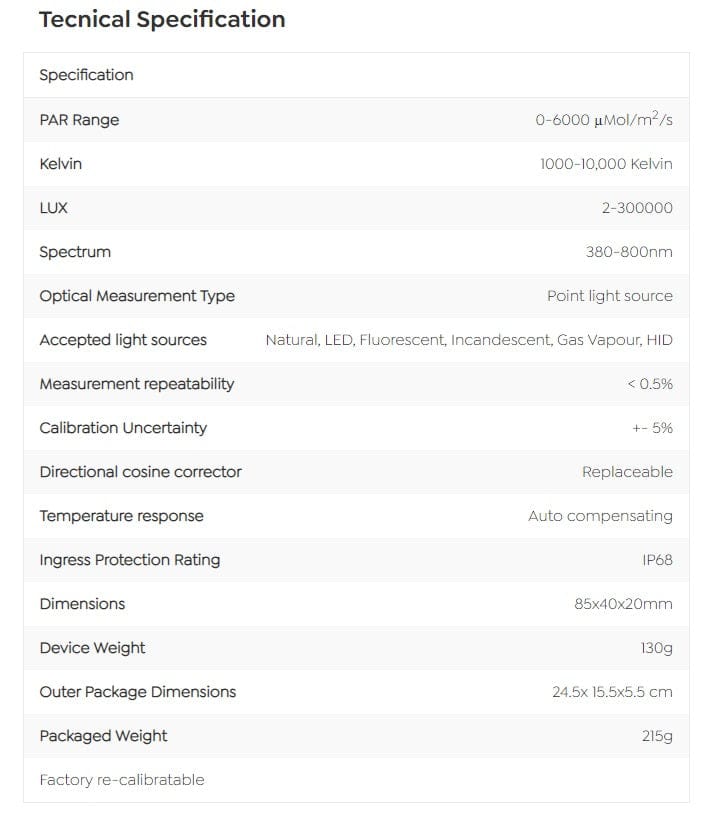This screenshot has width=701, height=815.
Task: Select the 85x40x20mm dimensions value
Action: point(623,604)
